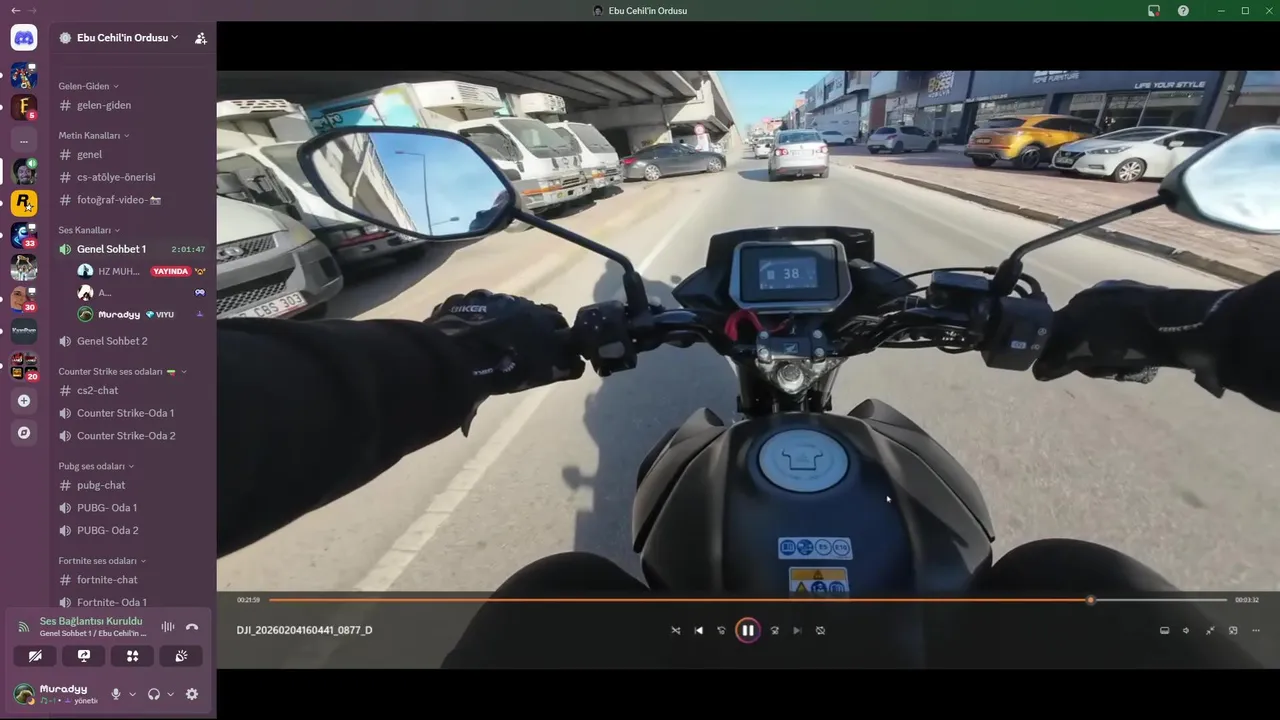Click the seek bar handle
The width and height of the screenshot is (1280, 720).
point(1090,600)
